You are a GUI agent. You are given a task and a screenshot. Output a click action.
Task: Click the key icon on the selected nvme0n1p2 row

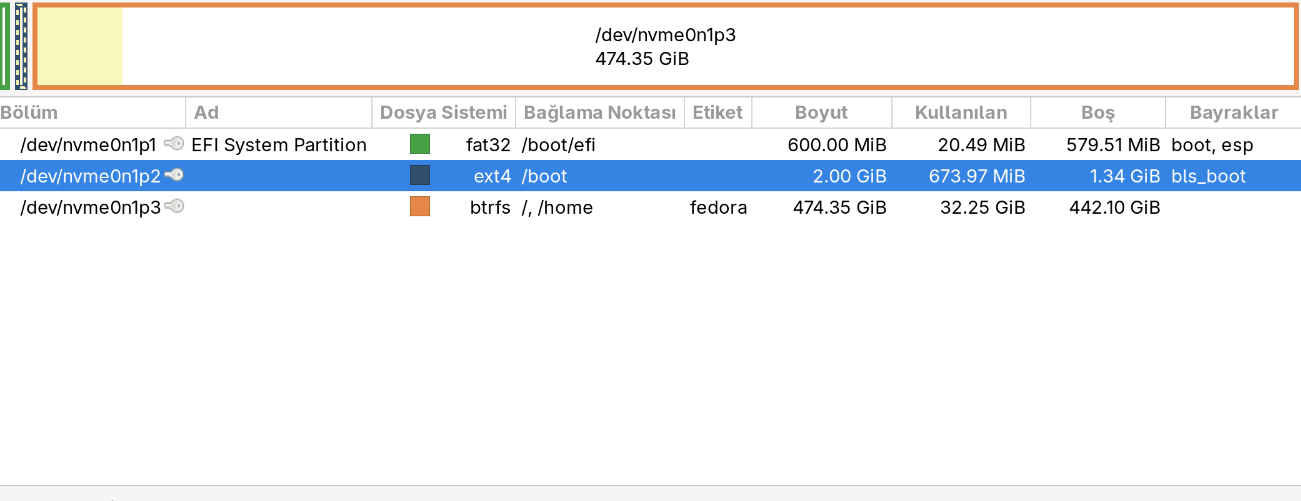coord(174,176)
